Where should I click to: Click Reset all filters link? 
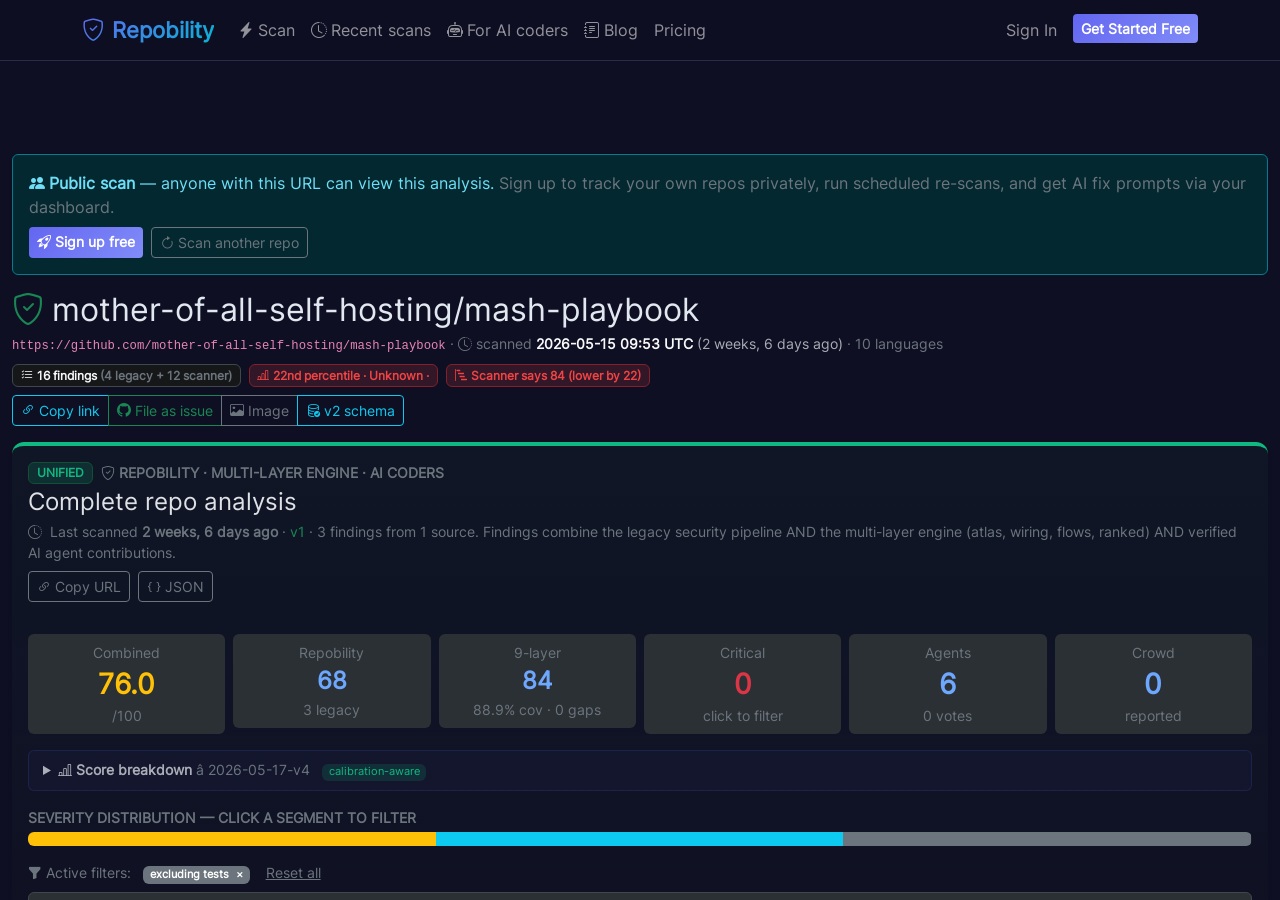point(293,873)
